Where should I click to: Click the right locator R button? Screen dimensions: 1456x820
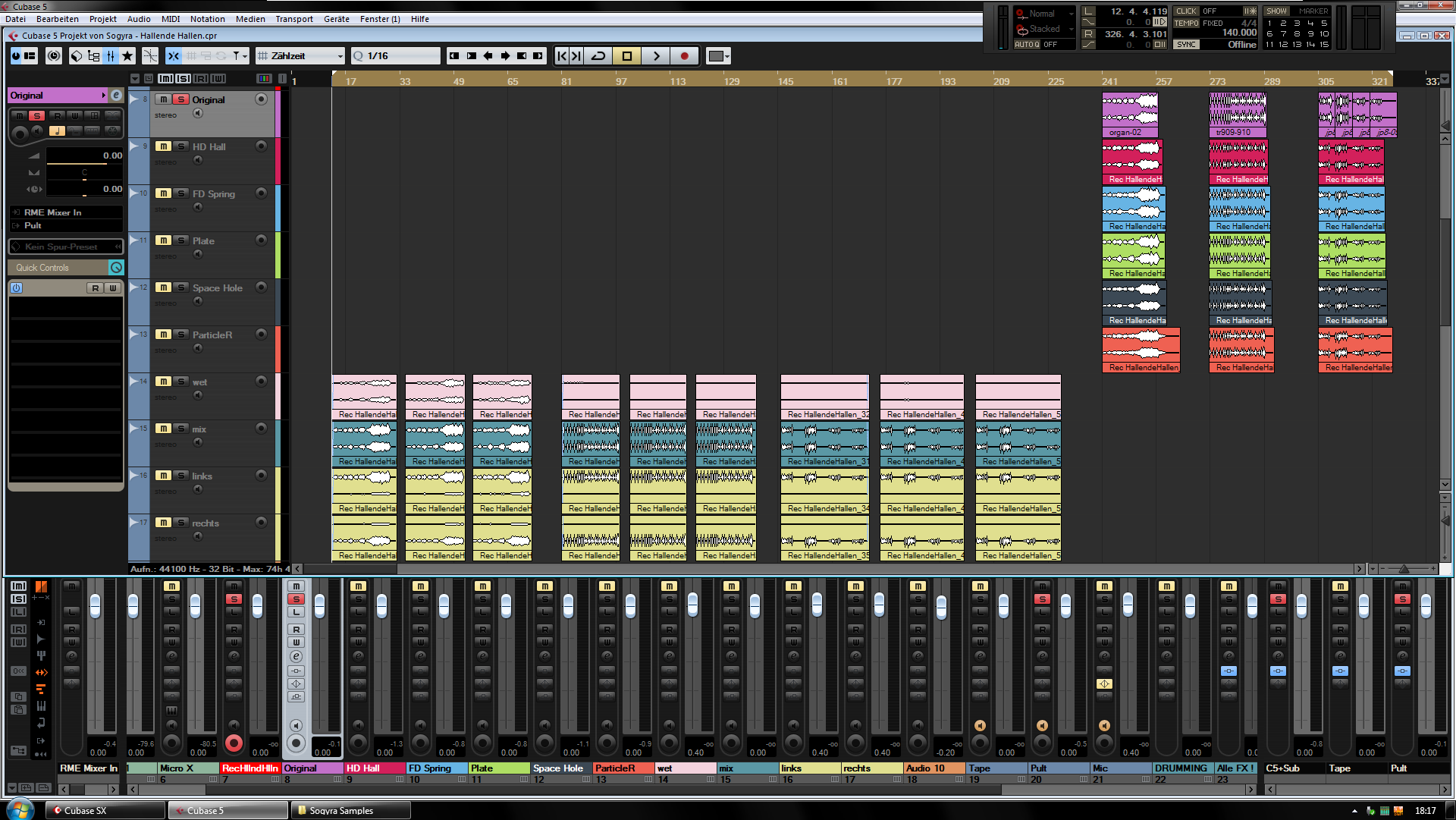(1088, 33)
